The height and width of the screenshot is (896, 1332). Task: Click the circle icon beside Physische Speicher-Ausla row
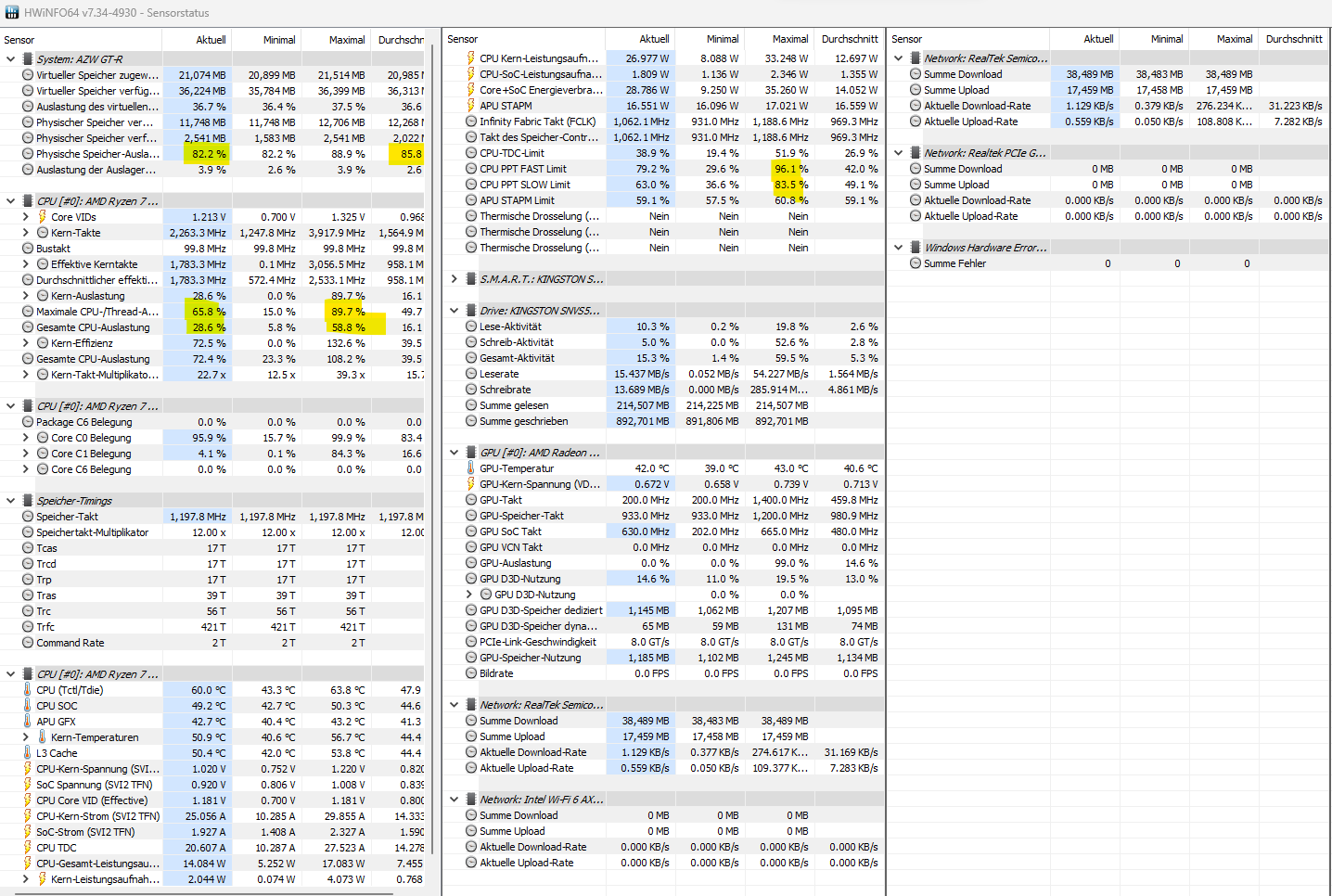coord(28,154)
